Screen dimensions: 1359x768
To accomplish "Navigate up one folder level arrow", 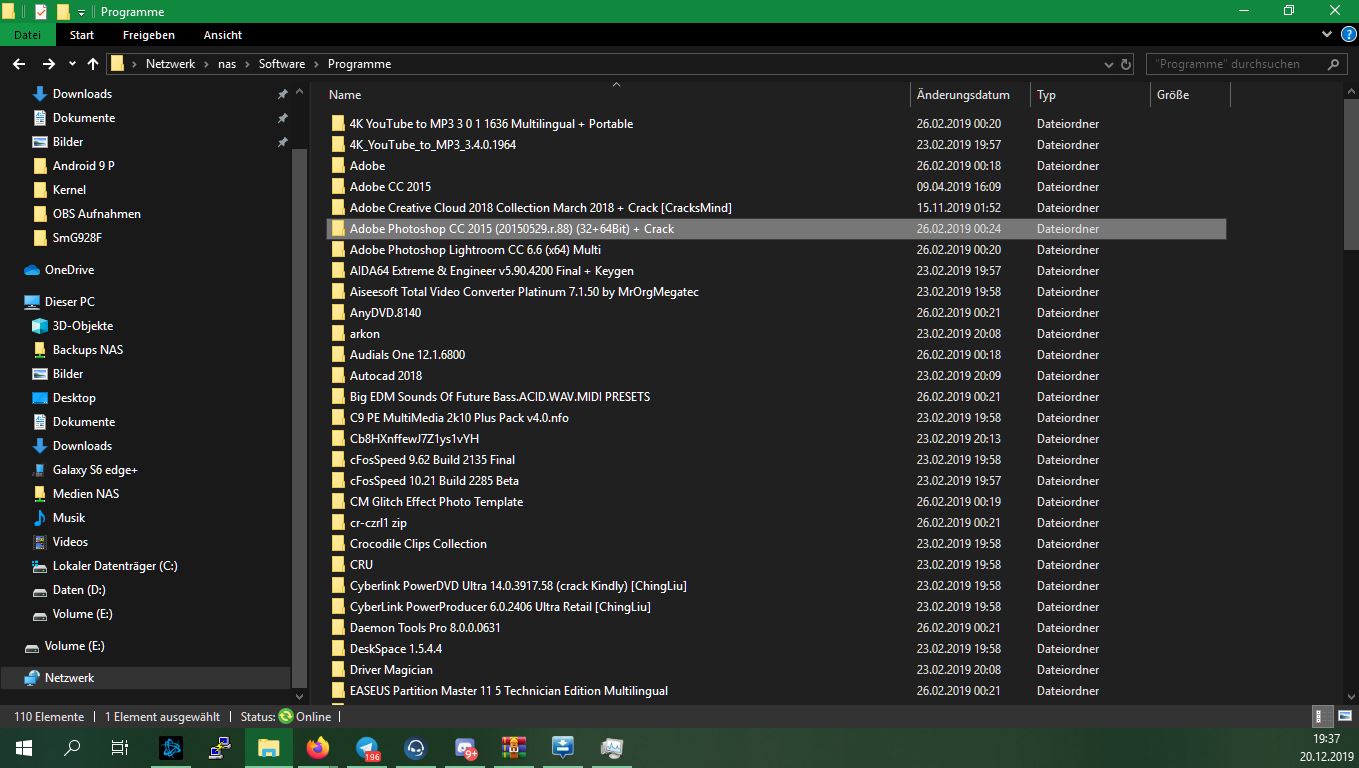I will pos(93,63).
